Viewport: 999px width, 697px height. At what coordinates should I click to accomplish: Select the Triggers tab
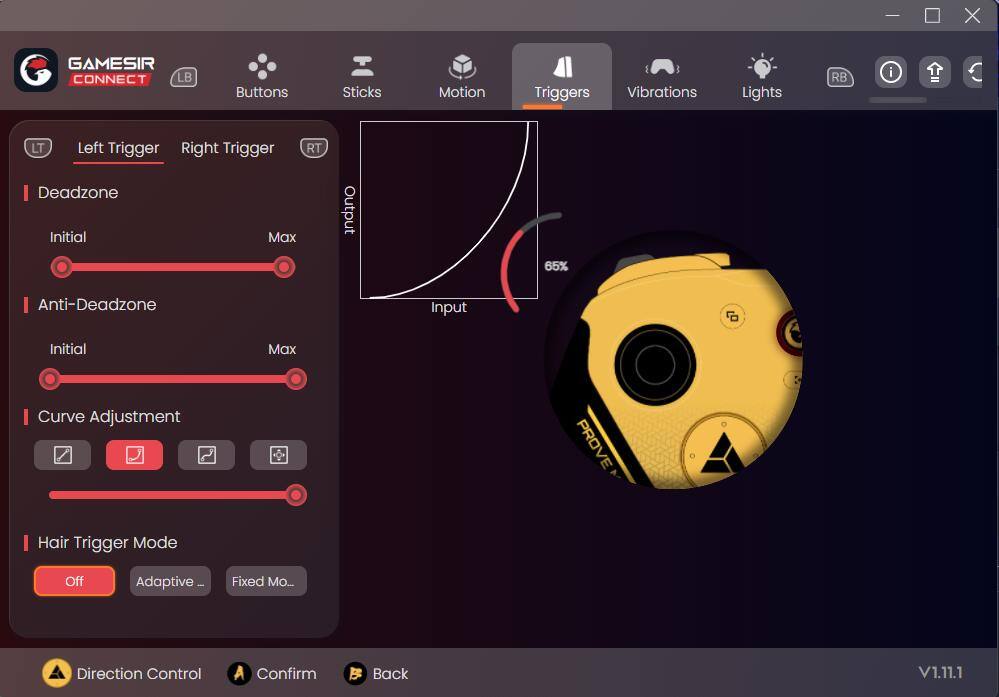[562, 77]
